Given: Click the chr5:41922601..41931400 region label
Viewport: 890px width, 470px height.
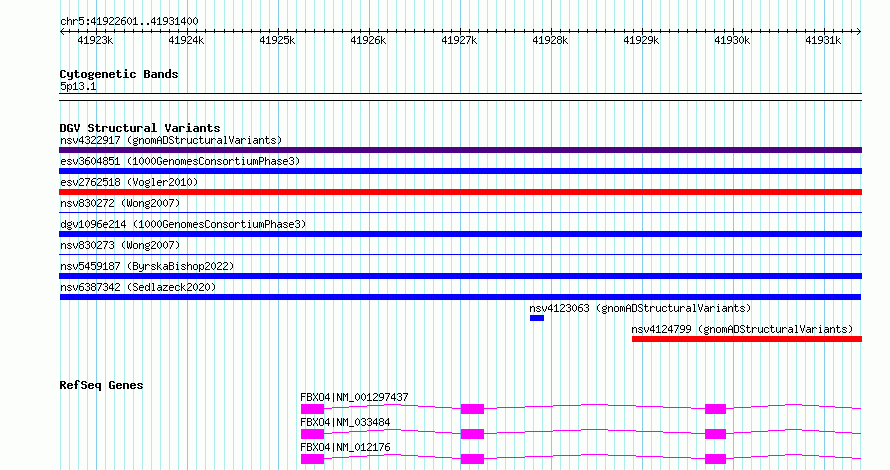Looking at the screenshot, I should tap(129, 21).
